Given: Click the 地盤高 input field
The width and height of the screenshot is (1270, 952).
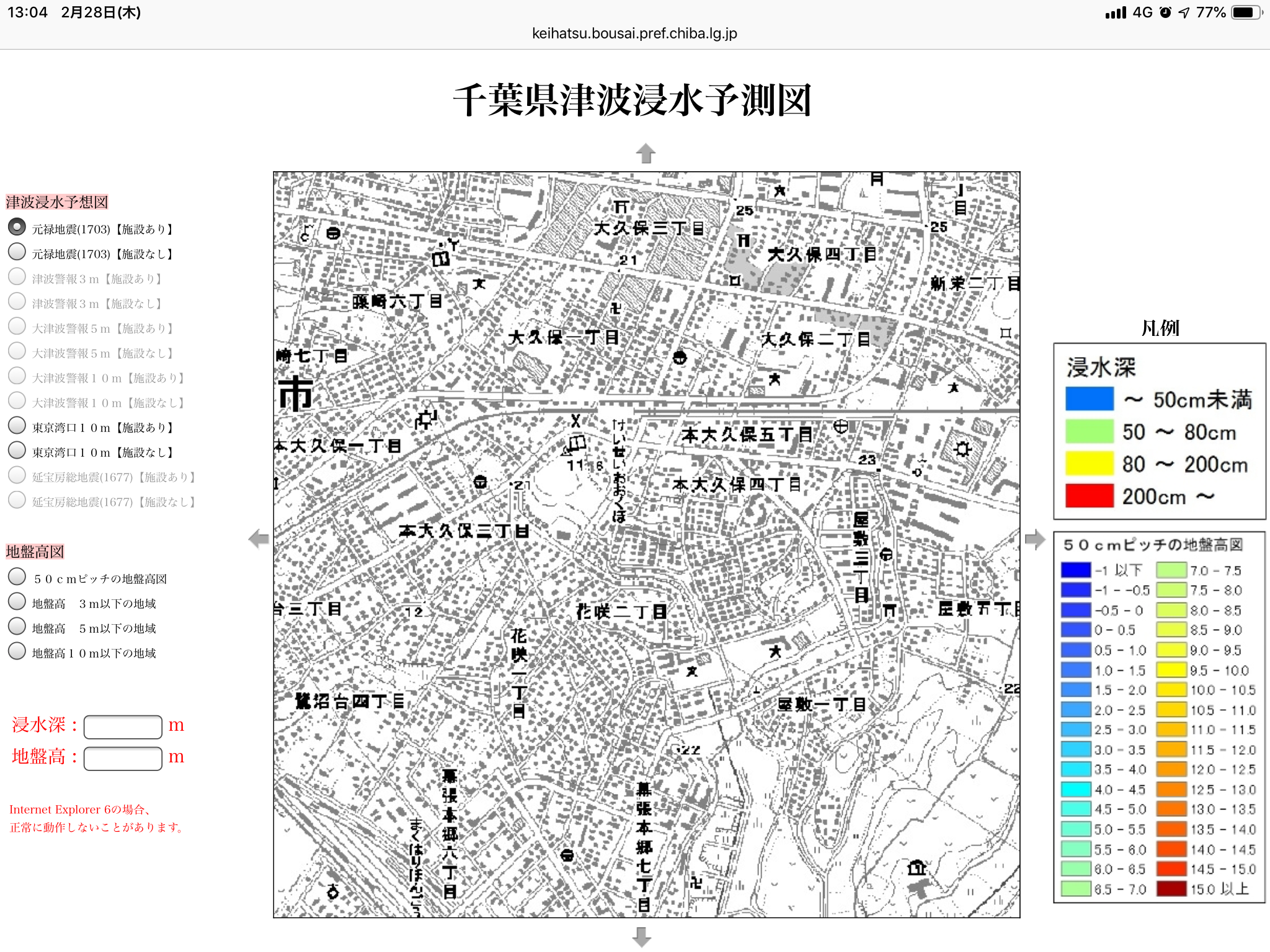Looking at the screenshot, I should point(123,758).
